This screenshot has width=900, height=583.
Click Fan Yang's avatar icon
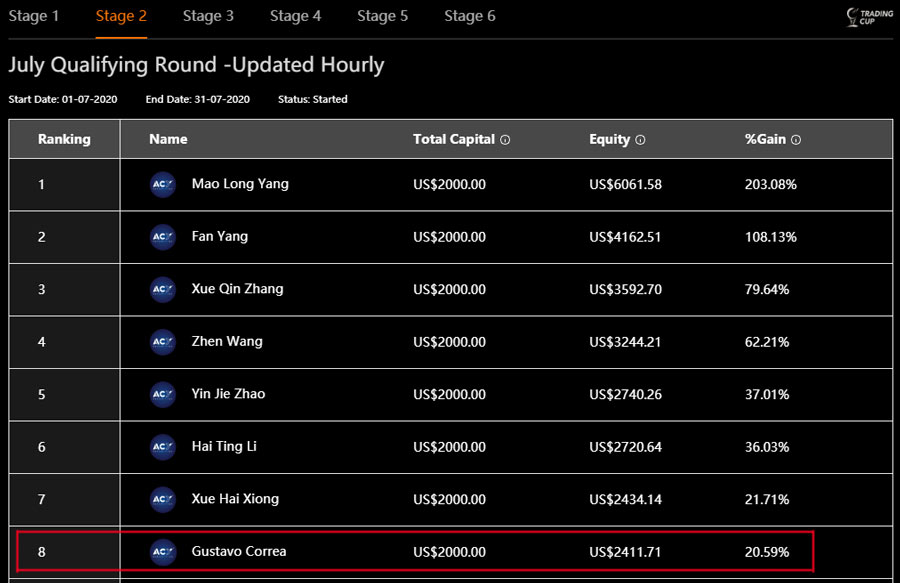point(163,237)
